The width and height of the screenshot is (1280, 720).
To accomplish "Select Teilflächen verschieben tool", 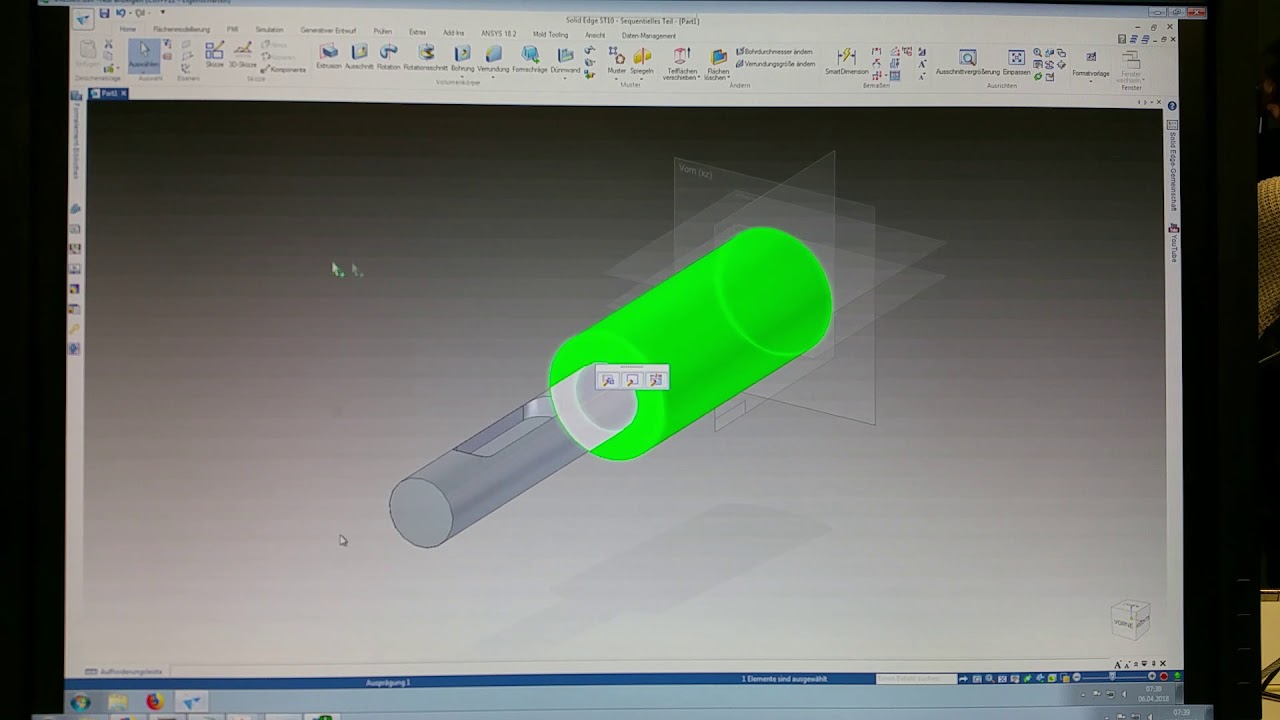I will coord(681,63).
